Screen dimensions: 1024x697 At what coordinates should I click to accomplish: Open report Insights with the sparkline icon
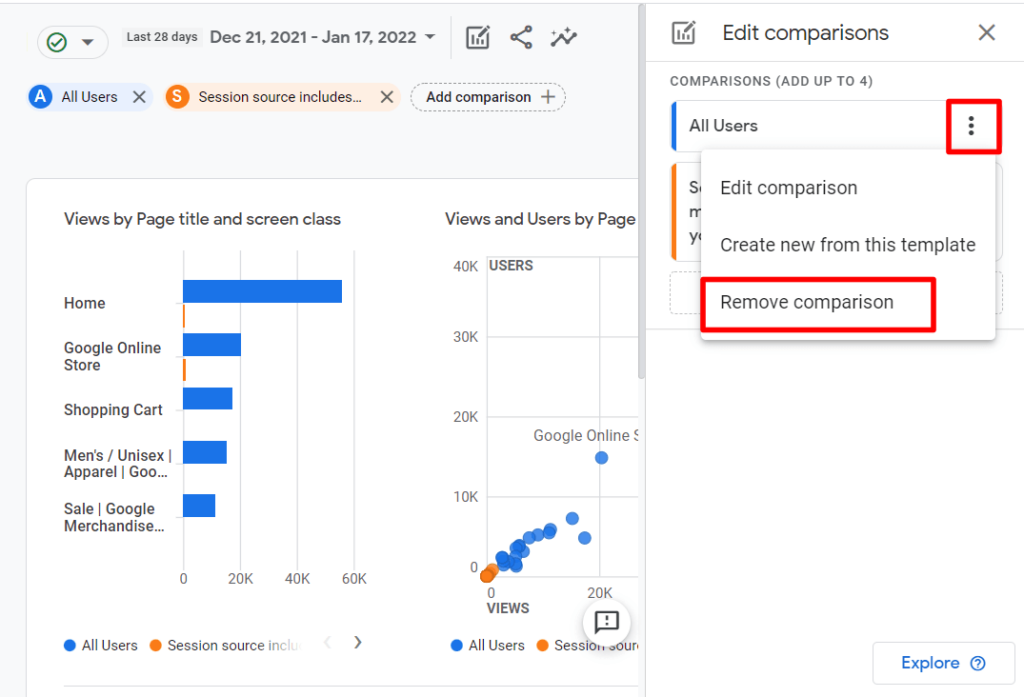563,36
